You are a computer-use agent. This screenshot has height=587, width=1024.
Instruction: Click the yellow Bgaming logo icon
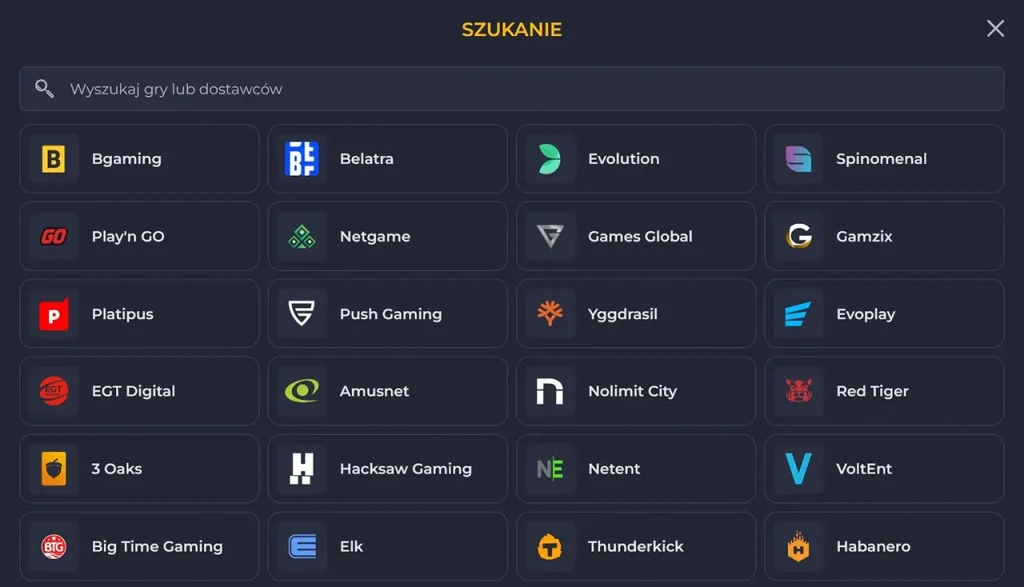(54, 159)
